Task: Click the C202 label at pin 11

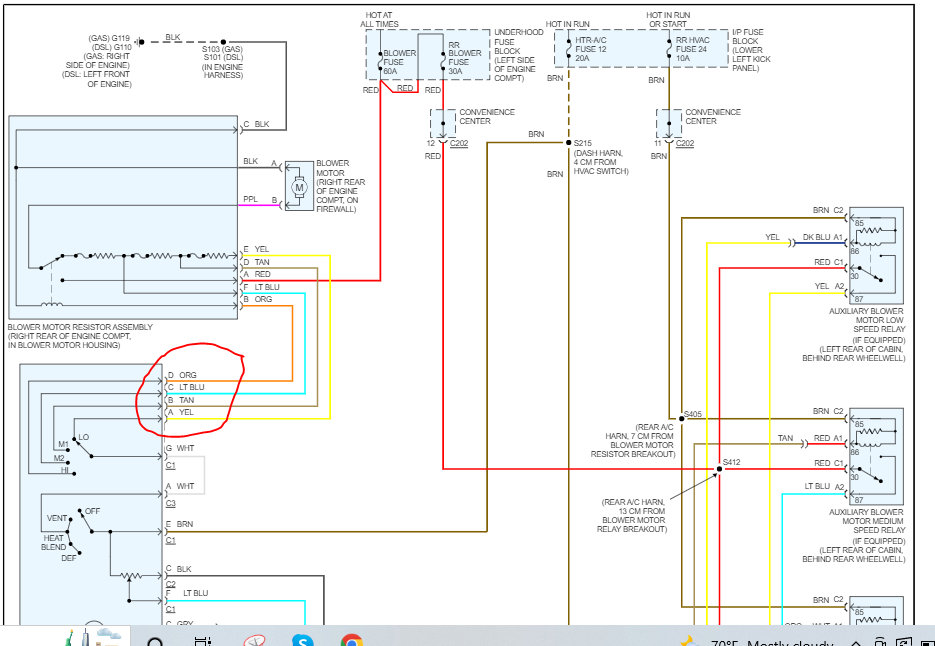Action: coord(685,143)
